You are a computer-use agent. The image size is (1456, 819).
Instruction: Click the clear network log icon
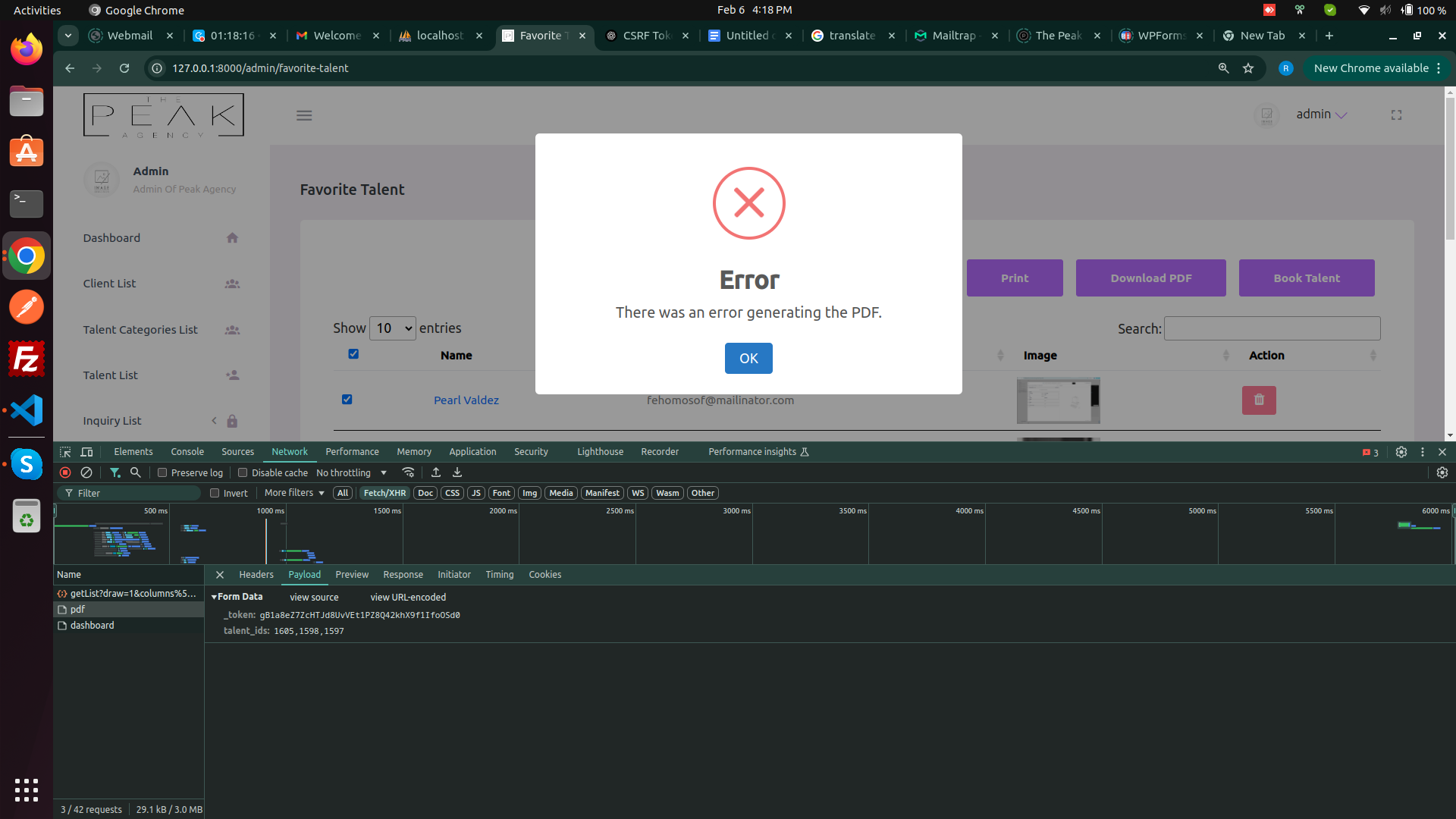pyautogui.click(x=86, y=472)
